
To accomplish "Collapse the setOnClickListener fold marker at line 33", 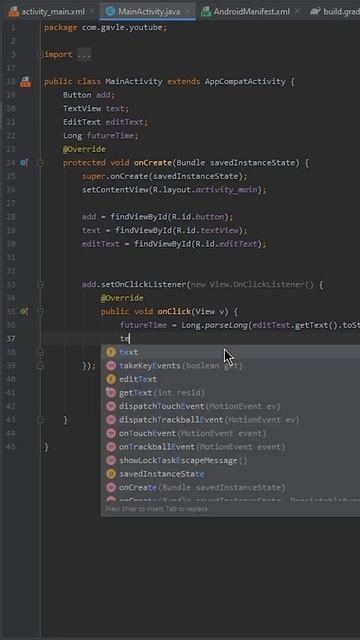I will pos(40,284).
